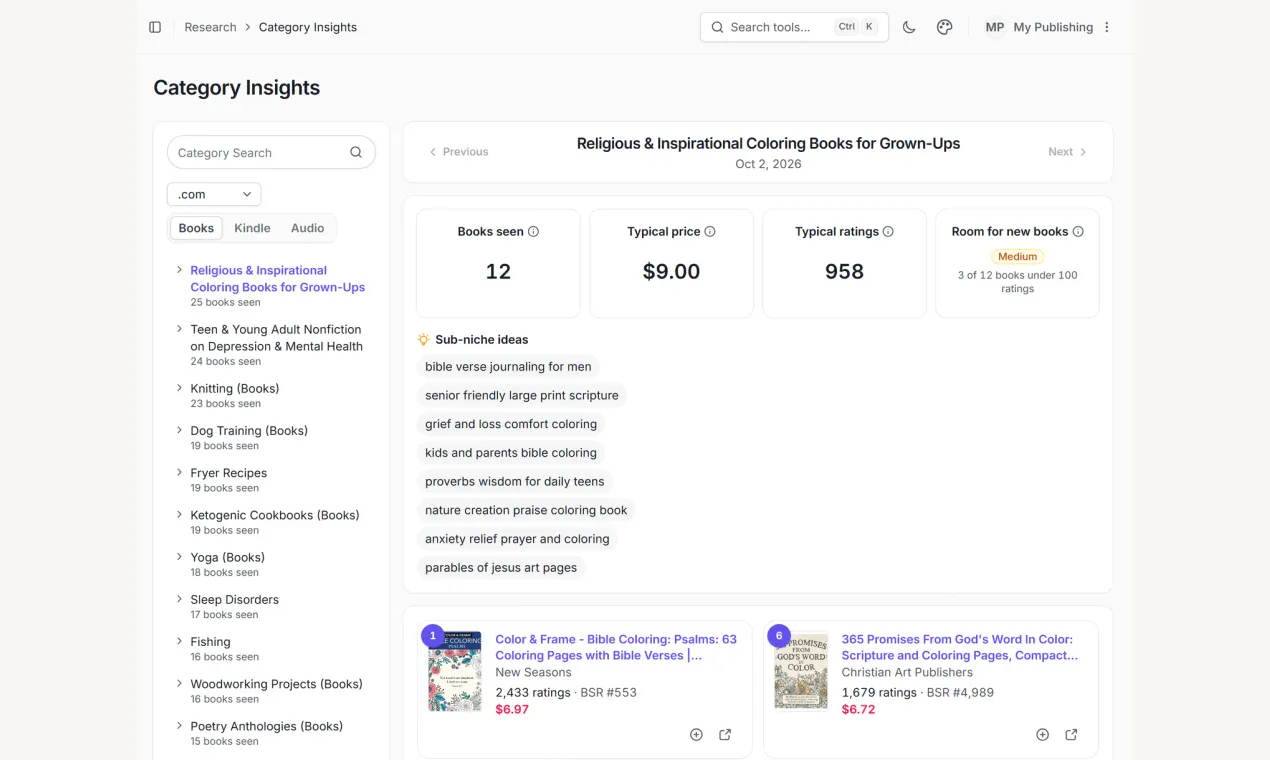
Task: Expand the Fryer Recipes category
Action: (179, 472)
